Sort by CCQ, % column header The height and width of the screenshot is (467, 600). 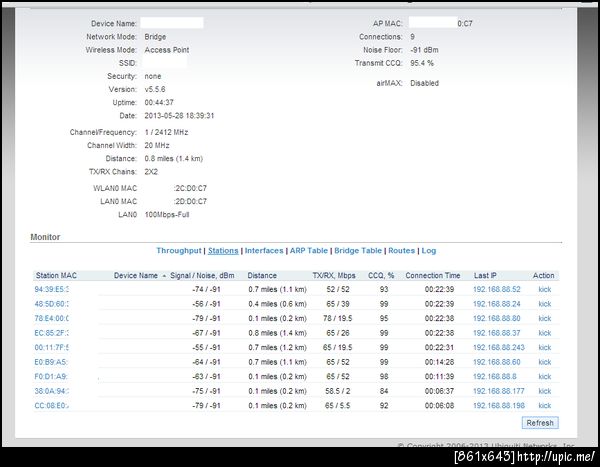(x=381, y=276)
